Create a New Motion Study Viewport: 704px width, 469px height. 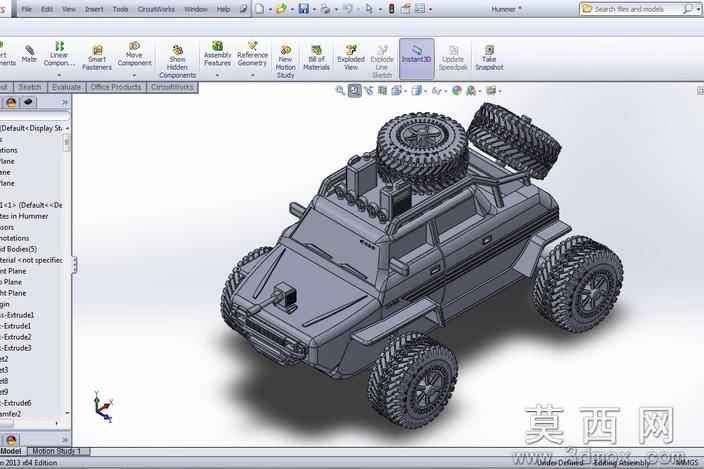(286, 61)
